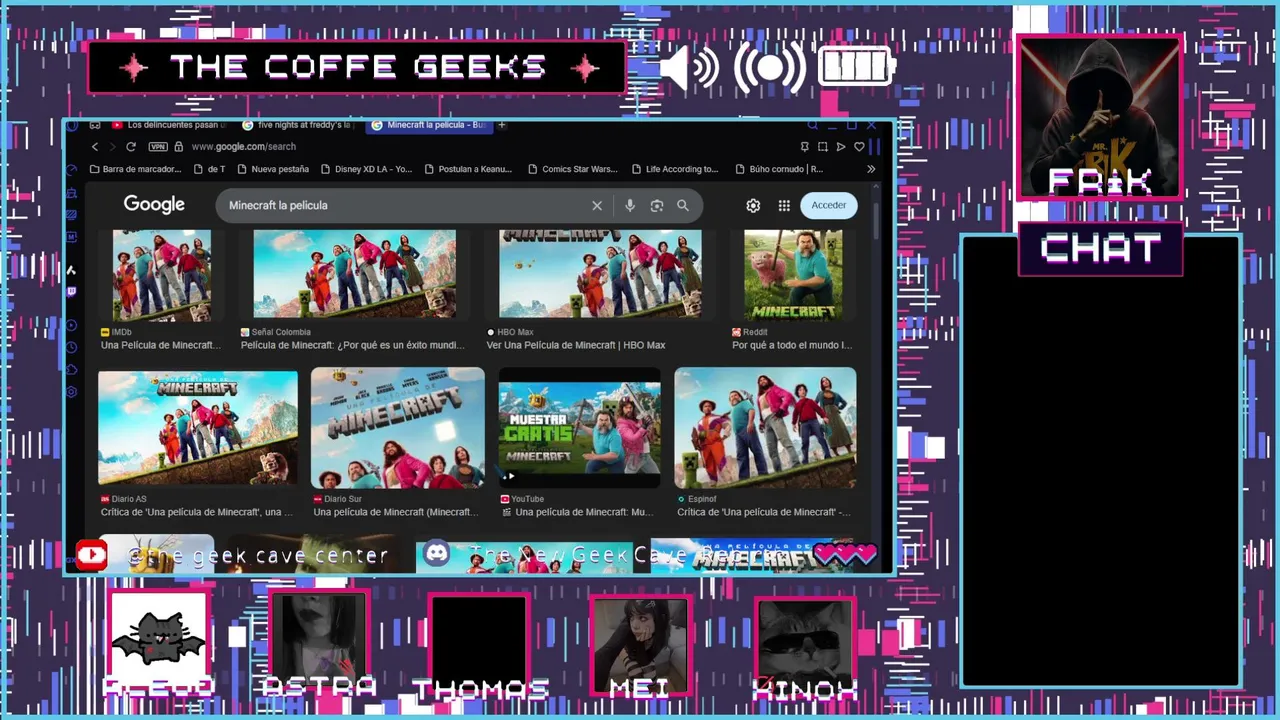1280x720 pixels.
Task: Open a new tab with plus button
Action: pos(502,125)
